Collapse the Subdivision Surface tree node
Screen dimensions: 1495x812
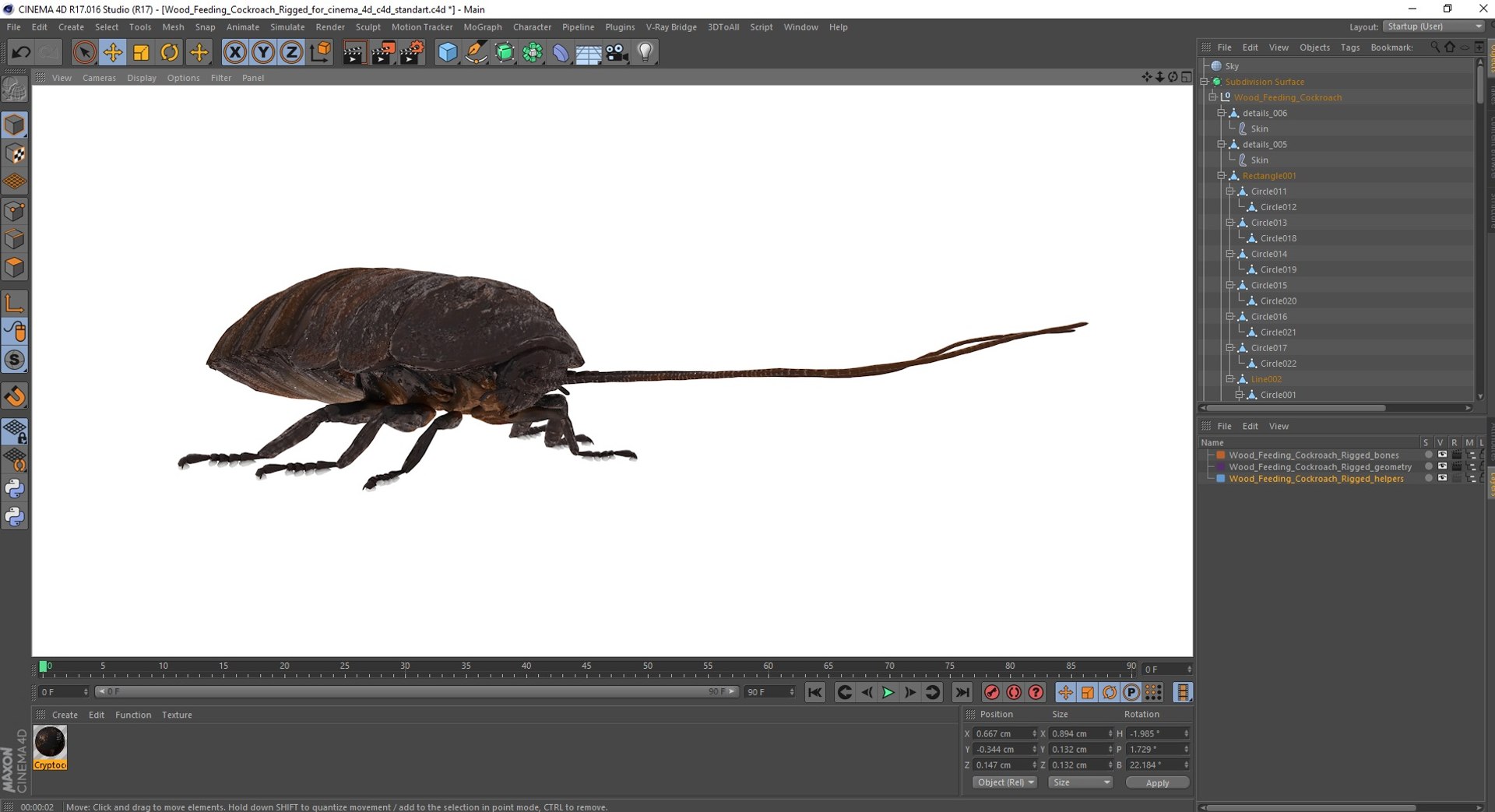[1204, 82]
